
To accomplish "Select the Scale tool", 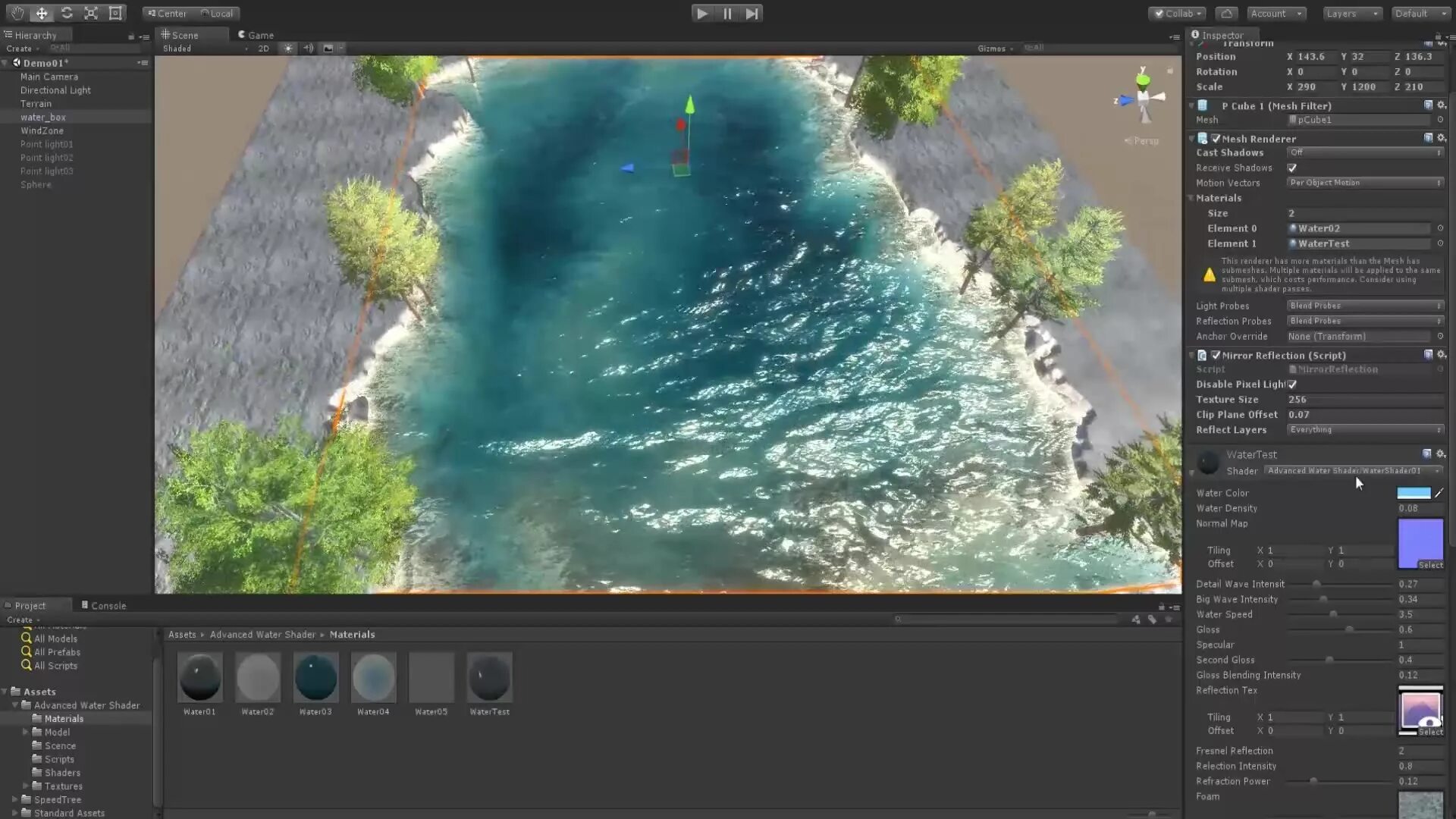I will pyautogui.click(x=91, y=13).
